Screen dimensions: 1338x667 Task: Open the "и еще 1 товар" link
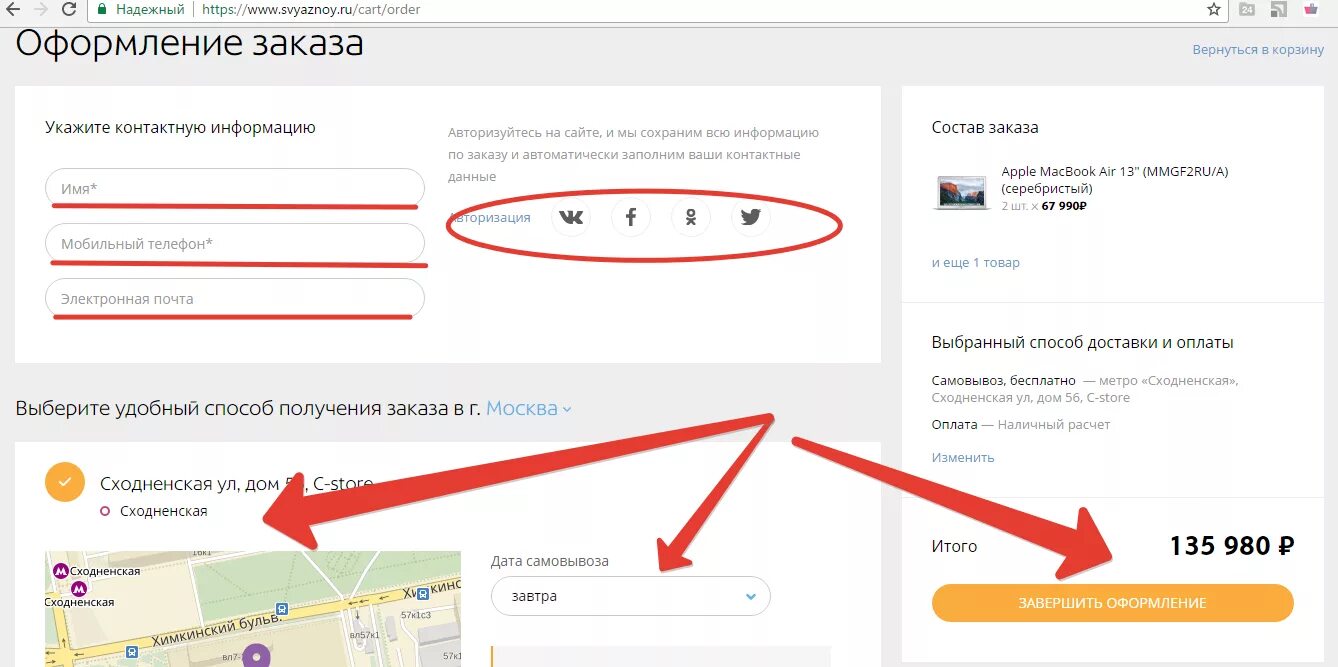[x=976, y=262]
